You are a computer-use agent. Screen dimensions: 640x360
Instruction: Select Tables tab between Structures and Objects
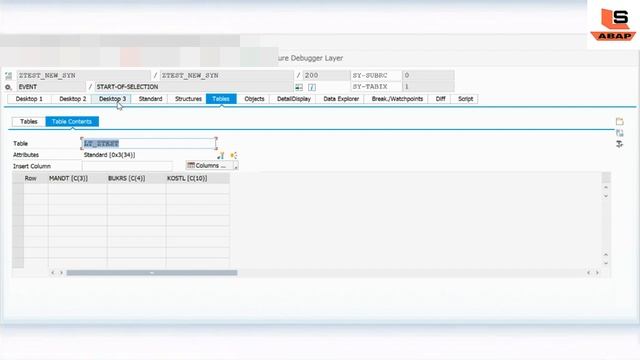(221, 99)
